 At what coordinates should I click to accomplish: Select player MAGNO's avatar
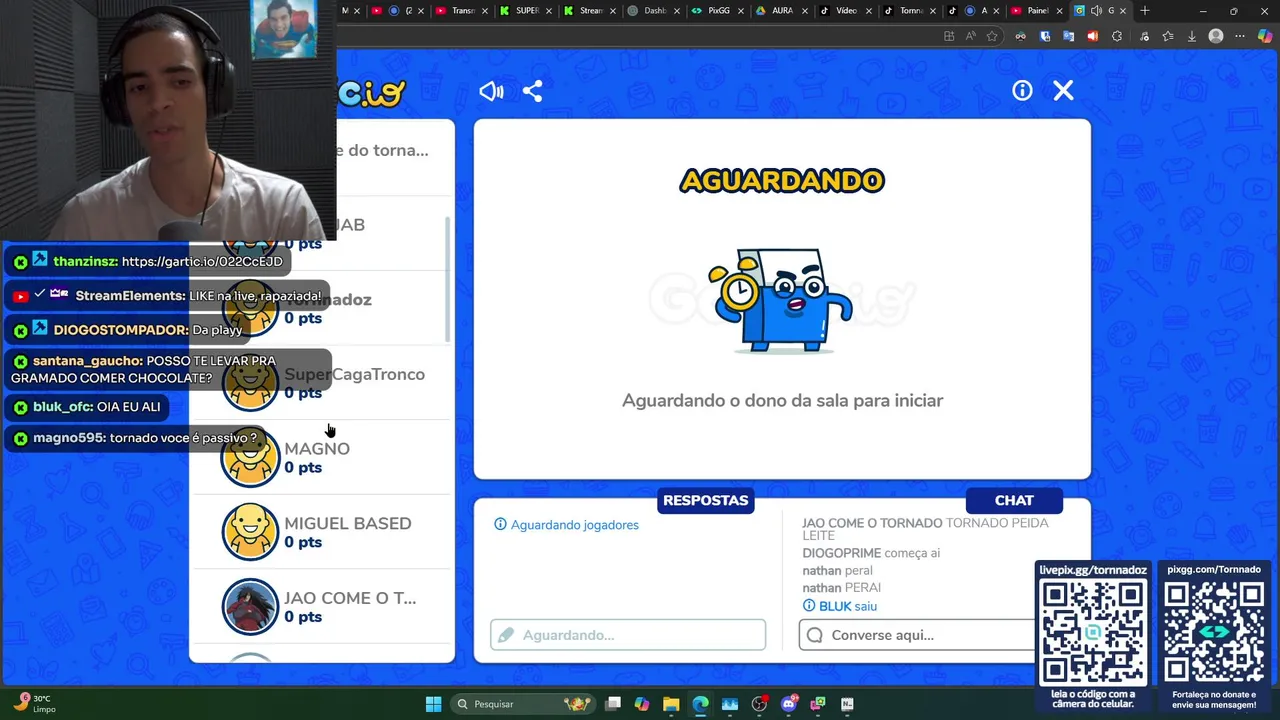(250, 457)
